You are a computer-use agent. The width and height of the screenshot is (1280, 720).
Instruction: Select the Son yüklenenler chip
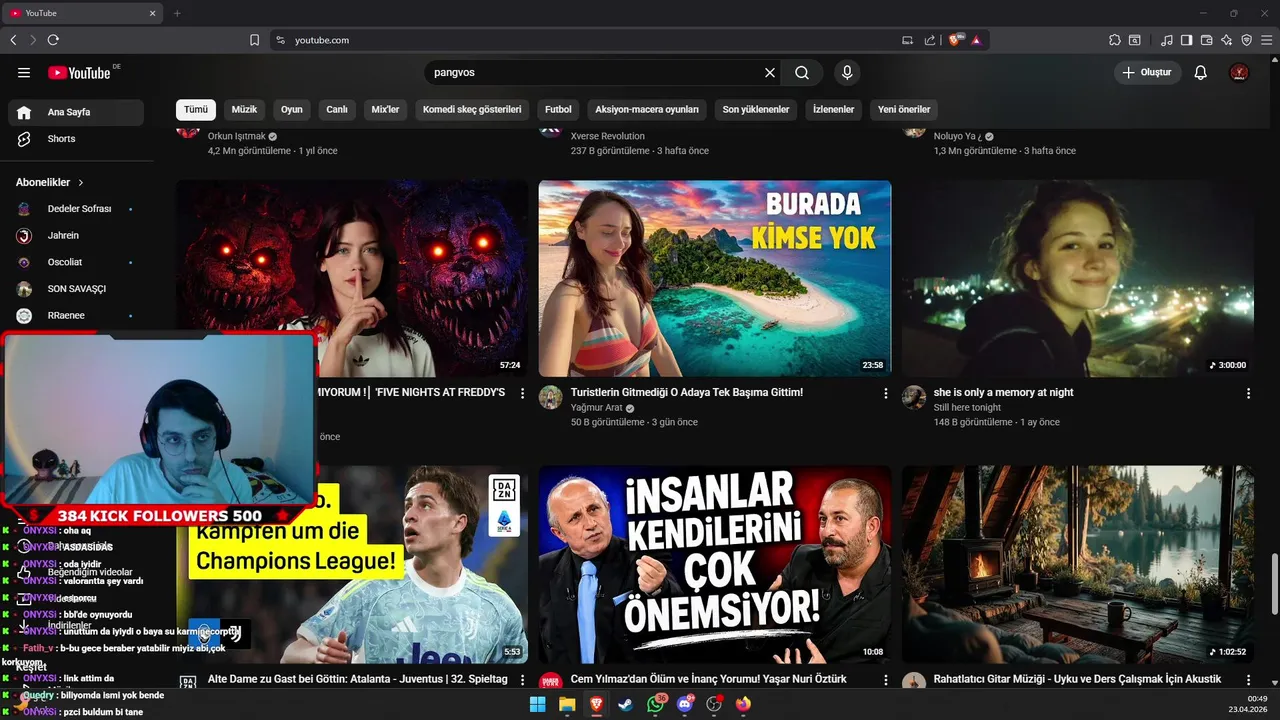point(756,109)
